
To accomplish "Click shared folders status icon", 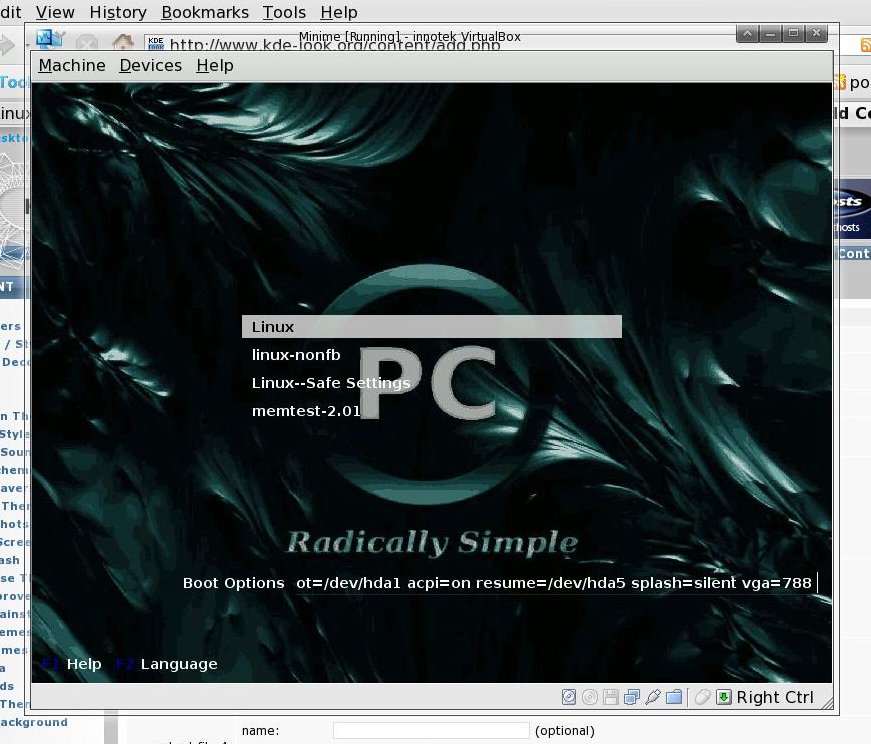I will pos(674,697).
